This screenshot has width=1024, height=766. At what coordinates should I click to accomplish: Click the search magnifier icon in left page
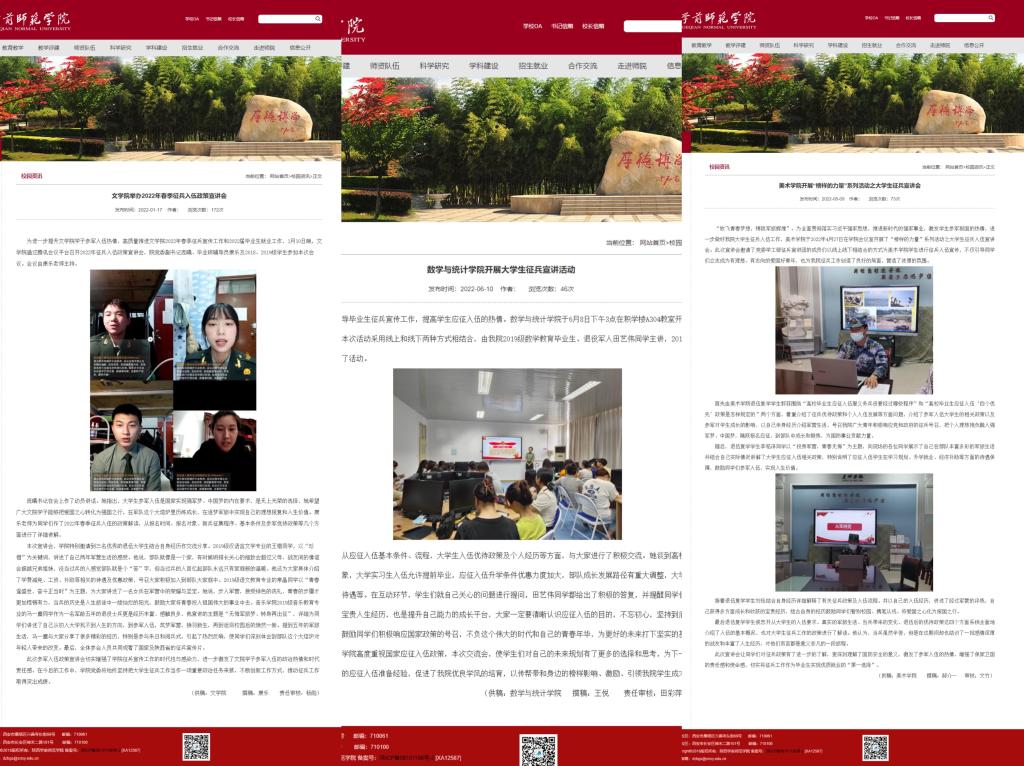pos(317,19)
